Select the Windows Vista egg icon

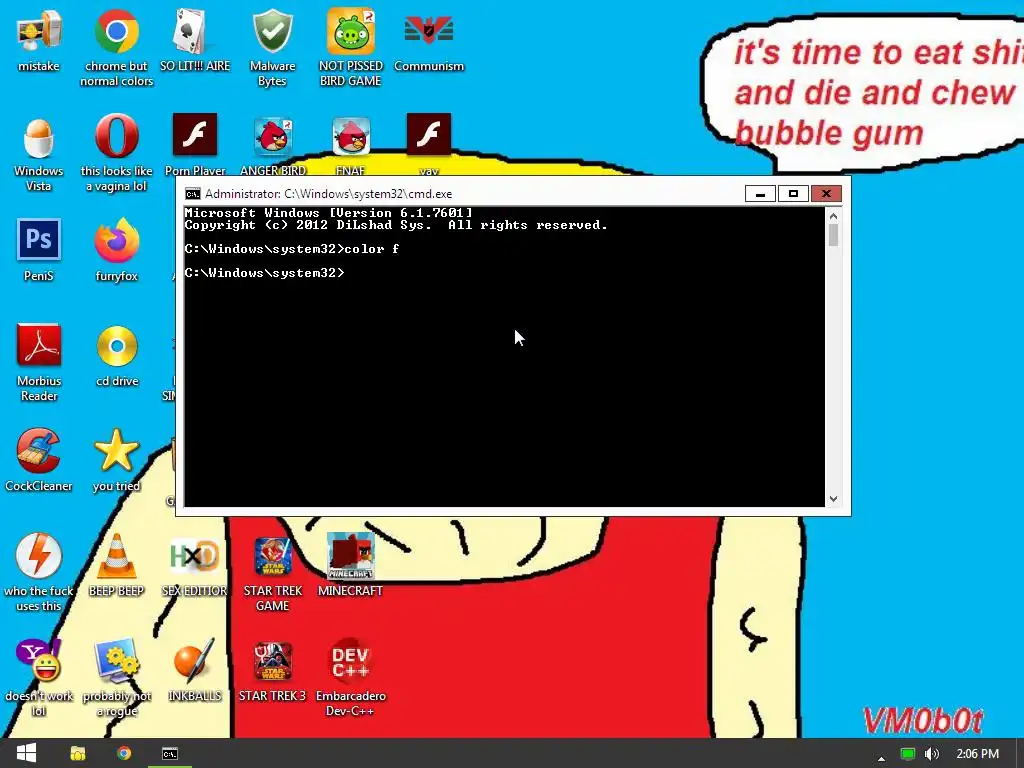39,137
